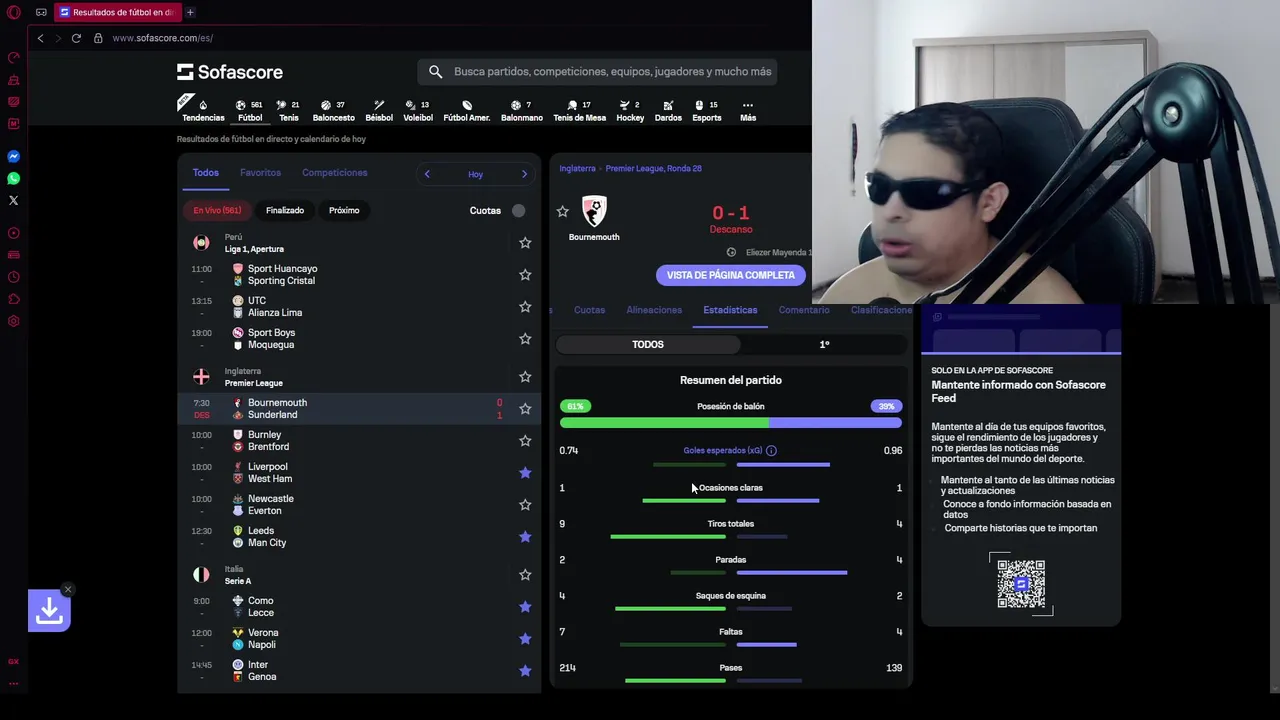
Task: Favorite the Newcastle vs Everton match
Action: click(525, 505)
